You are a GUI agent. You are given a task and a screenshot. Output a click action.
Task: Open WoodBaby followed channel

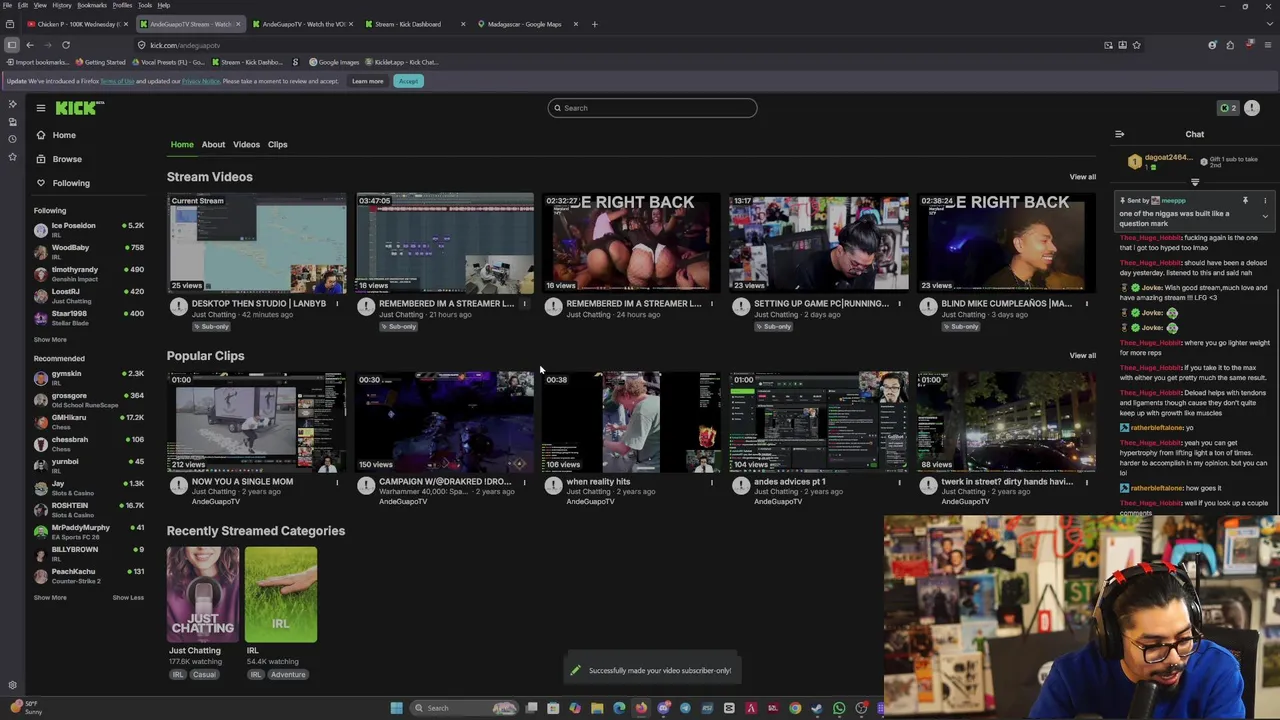point(89,252)
